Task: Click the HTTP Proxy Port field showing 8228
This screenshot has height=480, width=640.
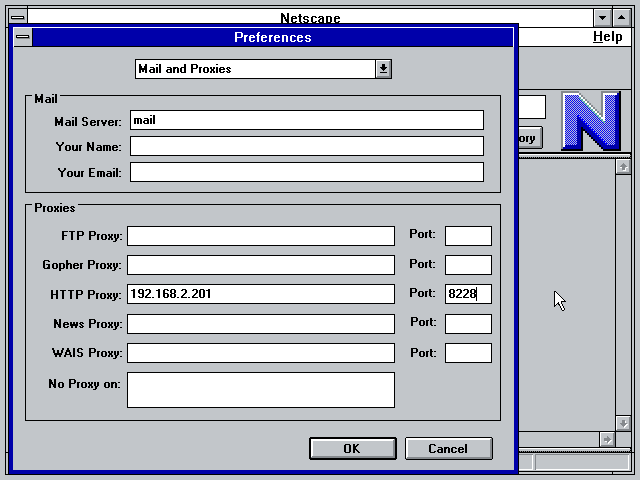Action: pos(468,294)
